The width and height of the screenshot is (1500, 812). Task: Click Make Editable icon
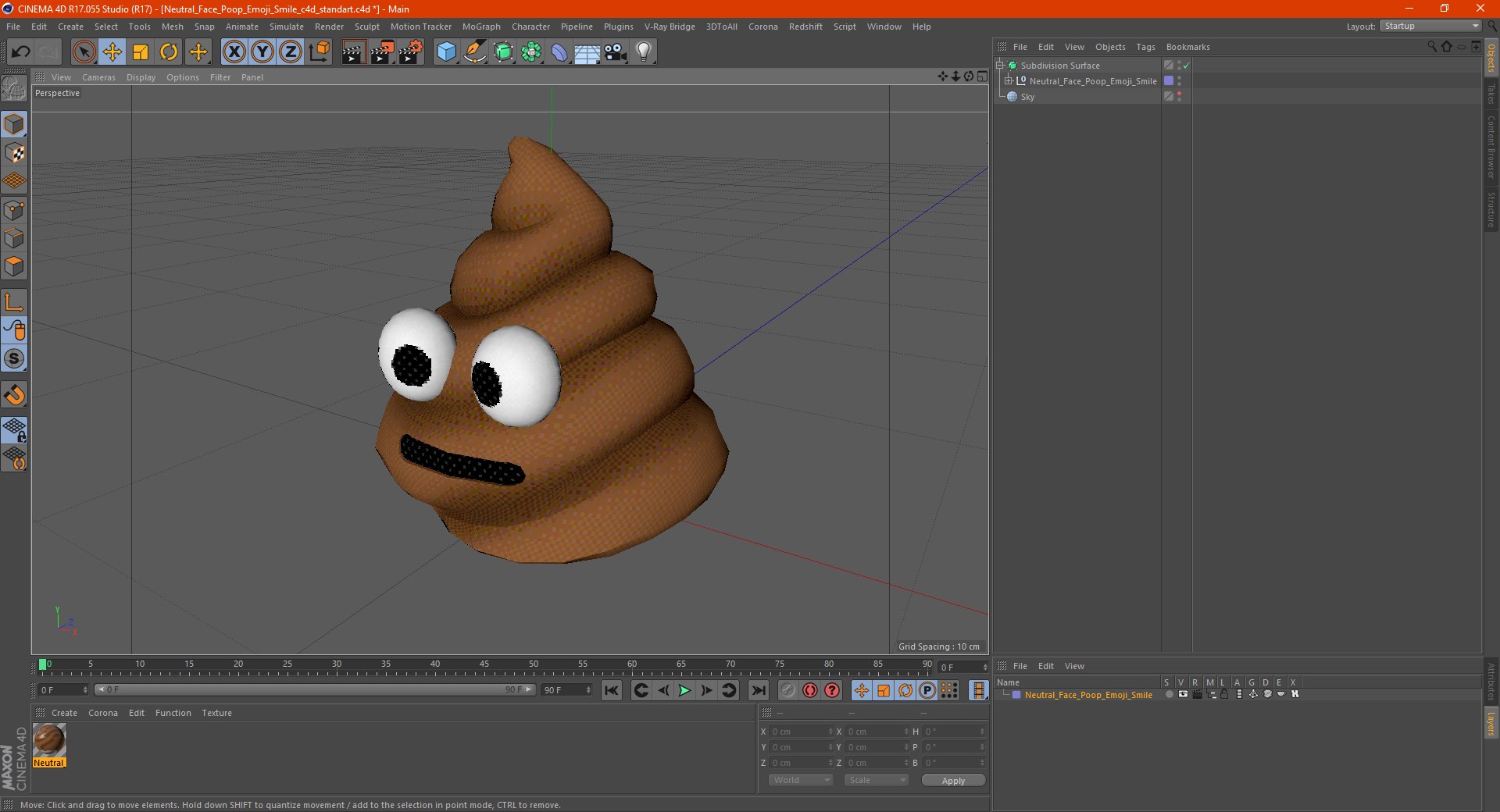pyautogui.click(x=14, y=89)
